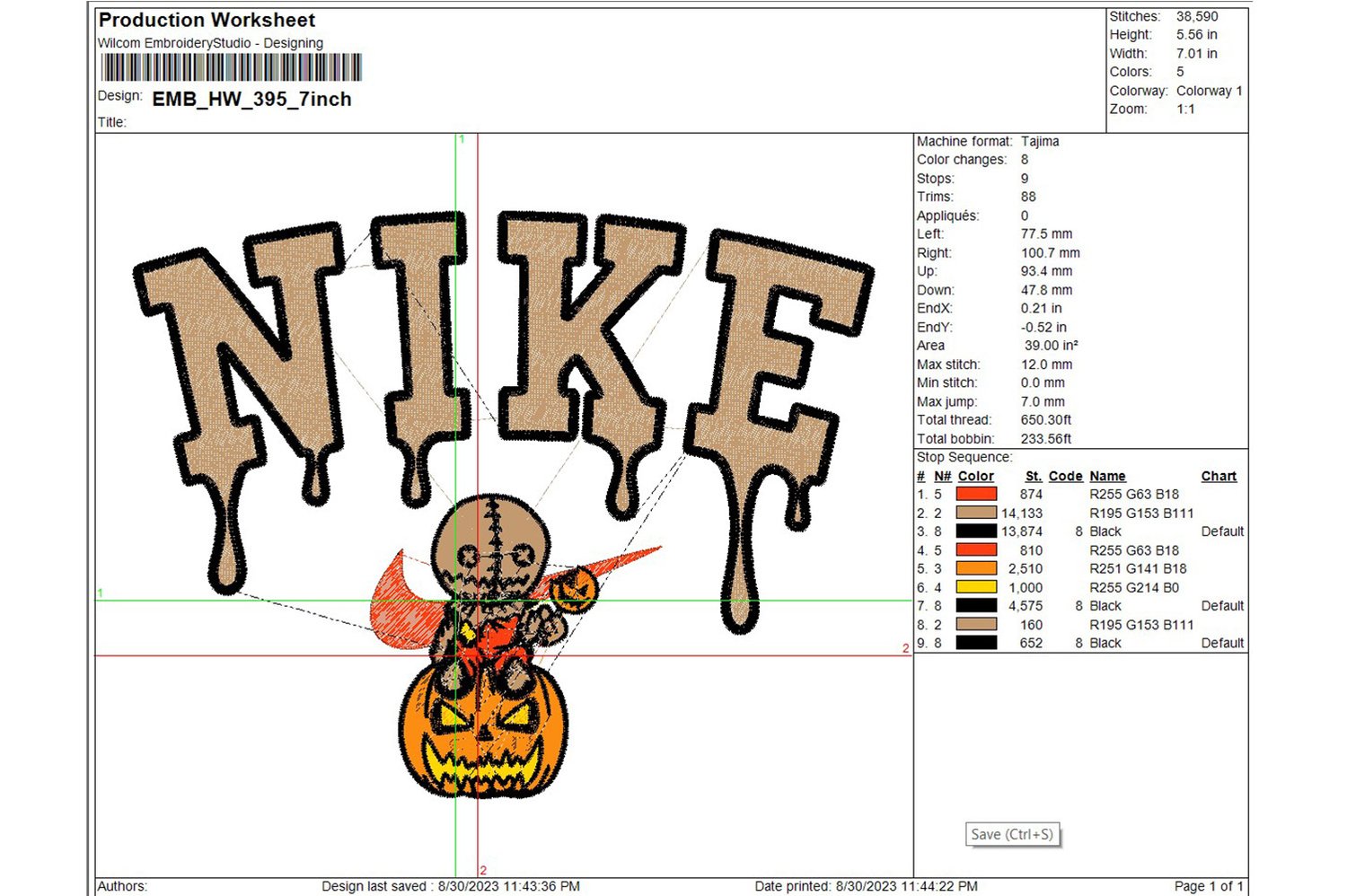Click stitch count '14,133' in stop 2
The image size is (1347, 896).
pyautogui.click(x=1022, y=513)
